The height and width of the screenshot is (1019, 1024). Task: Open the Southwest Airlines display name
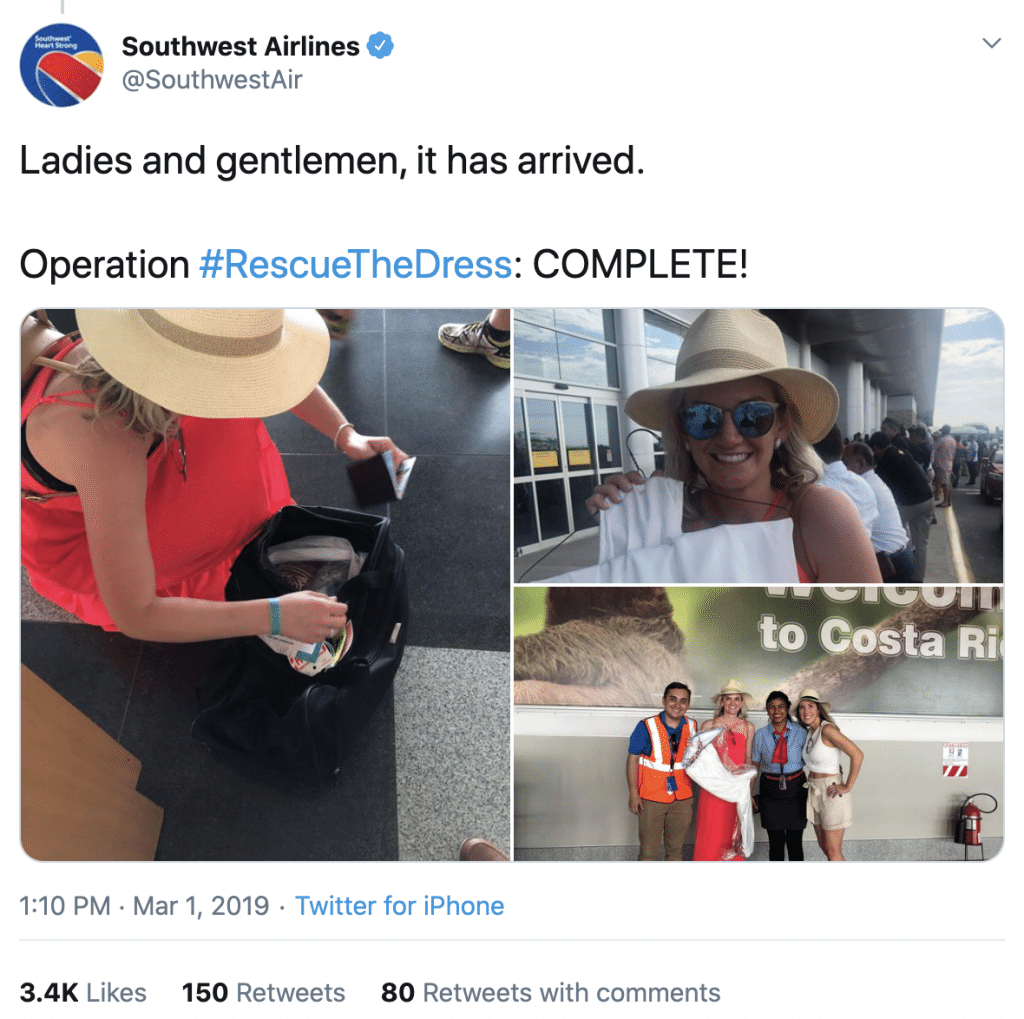pos(240,46)
